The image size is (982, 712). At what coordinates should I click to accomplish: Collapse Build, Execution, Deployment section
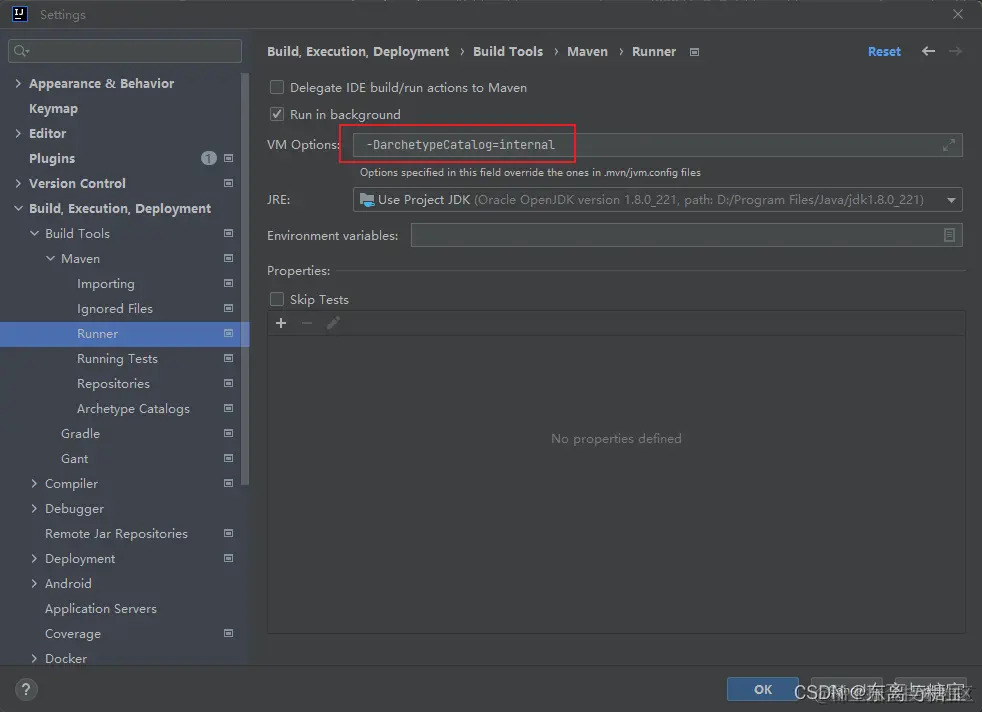pos(18,209)
